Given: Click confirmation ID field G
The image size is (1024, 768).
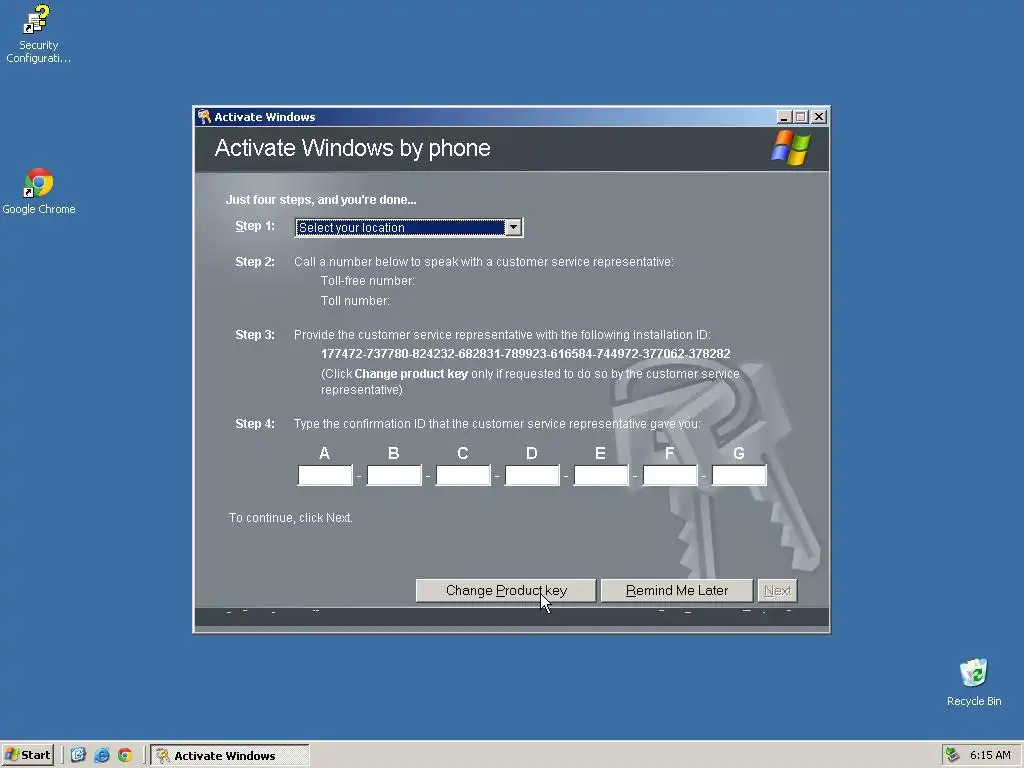Looking at the screenshot, I should pyautogui.click(x=739, y=475).
